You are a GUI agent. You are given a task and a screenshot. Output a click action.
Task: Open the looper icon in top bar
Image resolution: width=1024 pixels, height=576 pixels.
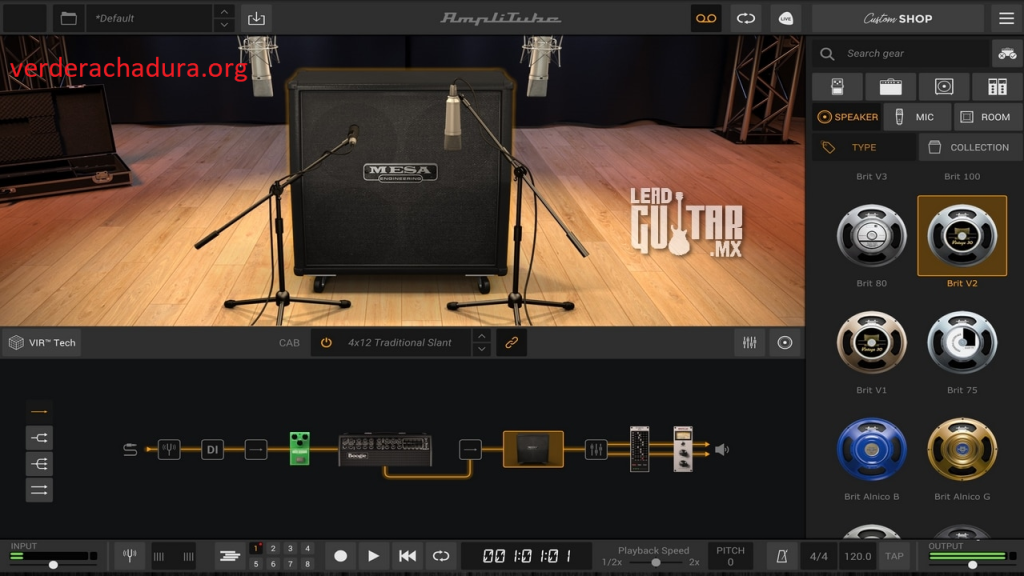tap(746, 18)
